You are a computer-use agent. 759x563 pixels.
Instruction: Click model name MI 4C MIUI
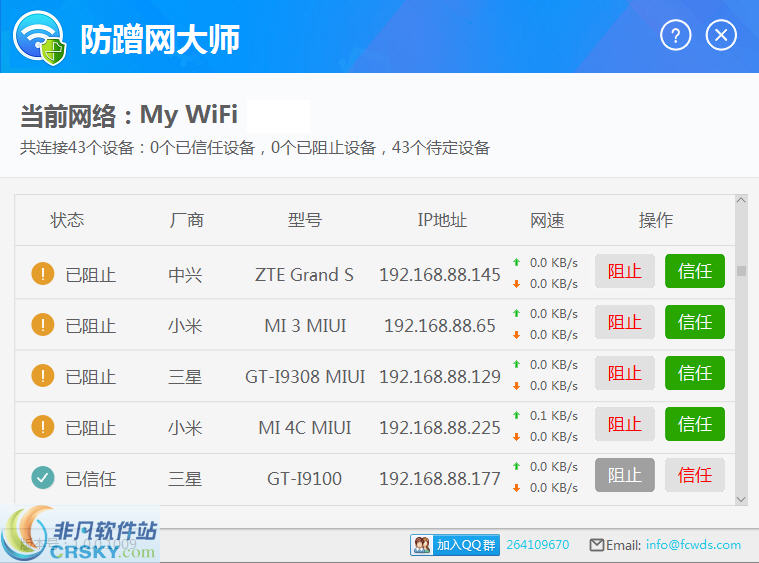click(x=304, y=428)
